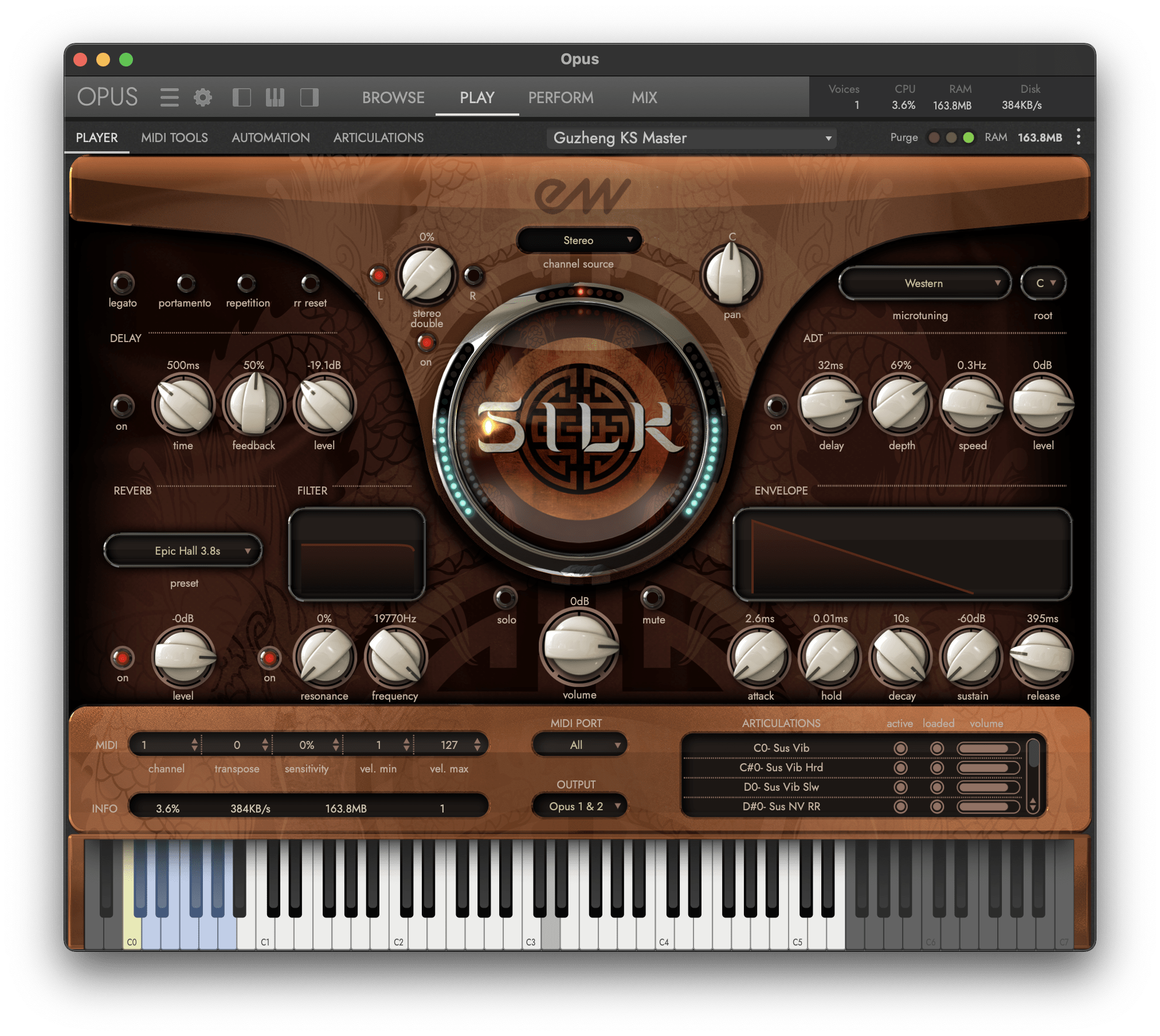The height and width of the screenshot is (1036, 1160).
Task: Adjust the C0- Sus Vib volume slider
Action: 987,748
